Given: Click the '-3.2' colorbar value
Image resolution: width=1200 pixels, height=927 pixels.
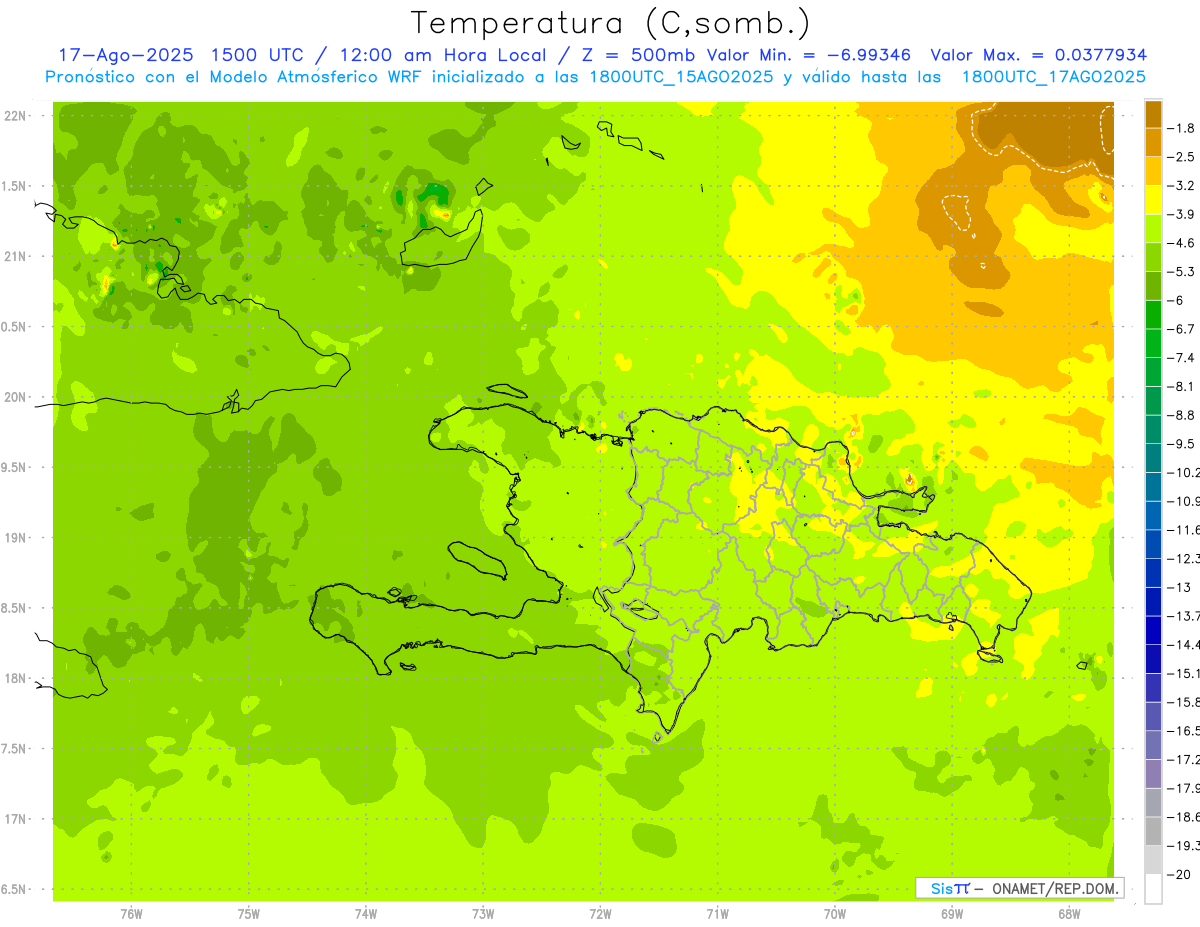Looking at the screenshot, I should (1183, 186).
